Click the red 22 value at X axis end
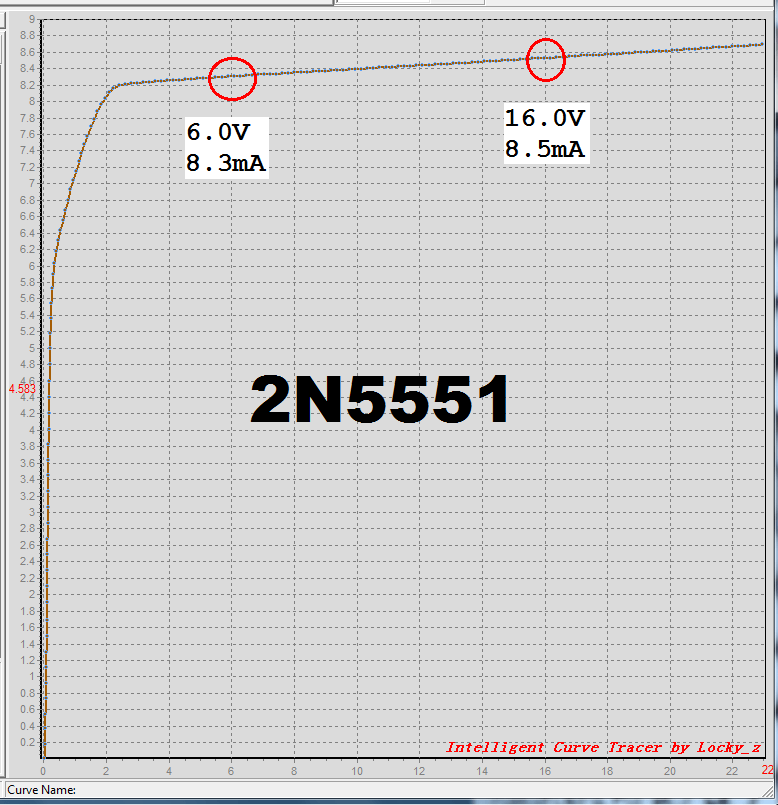The width and height of the screenshot is (778, 805). click(767, 770)
